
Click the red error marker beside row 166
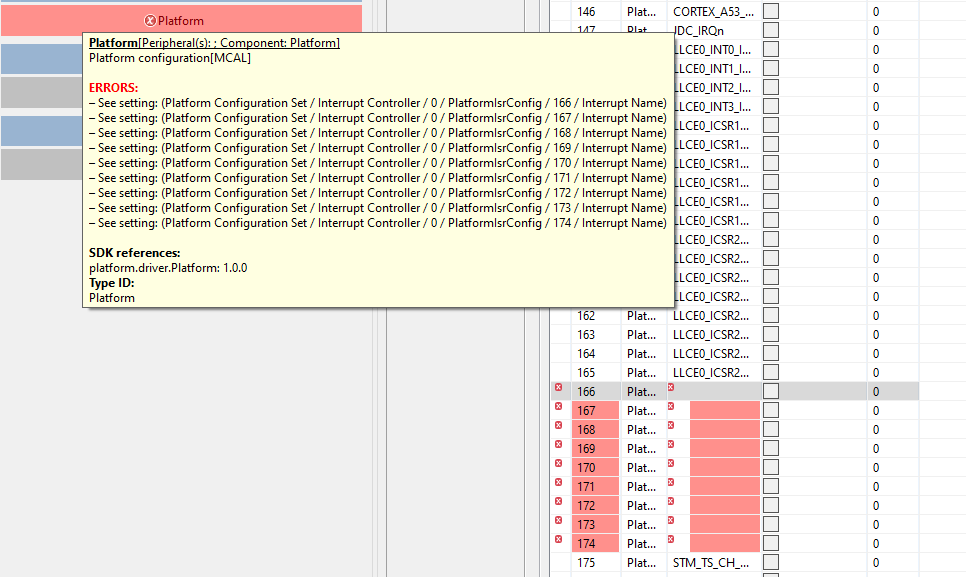click(x=558, y=389)
